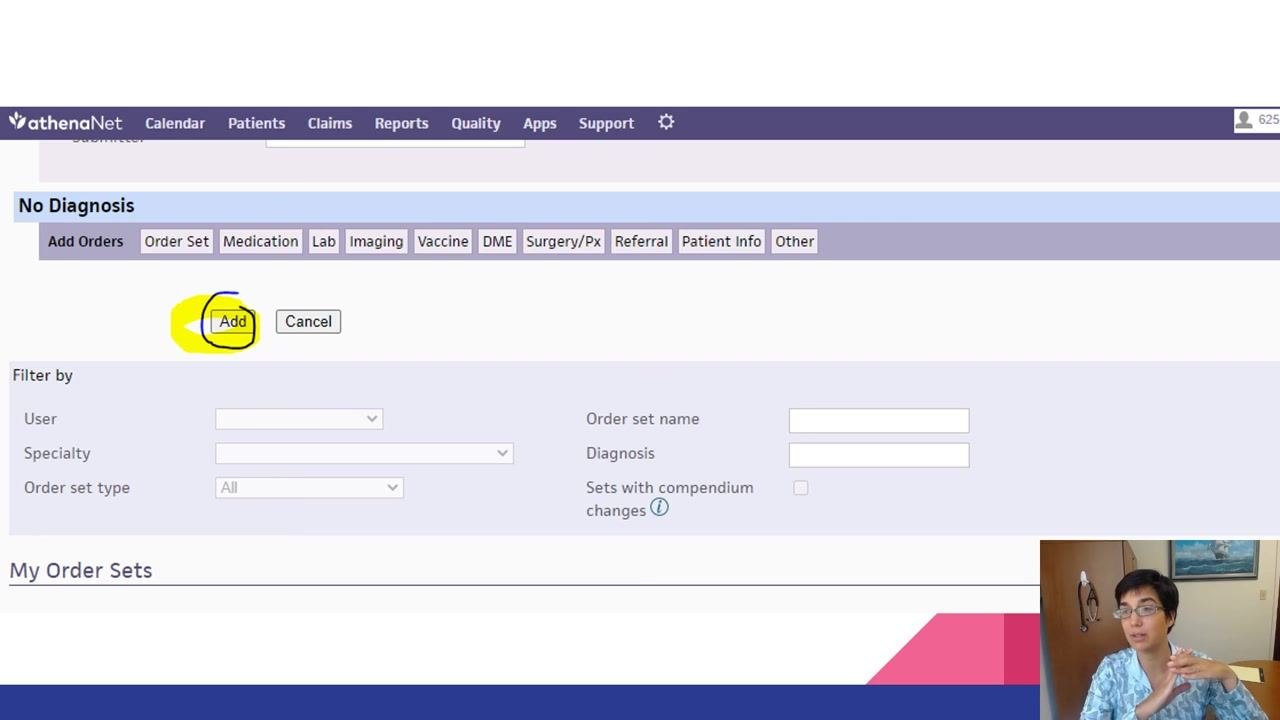Select the Surgery/Px order type

(563, 241)
